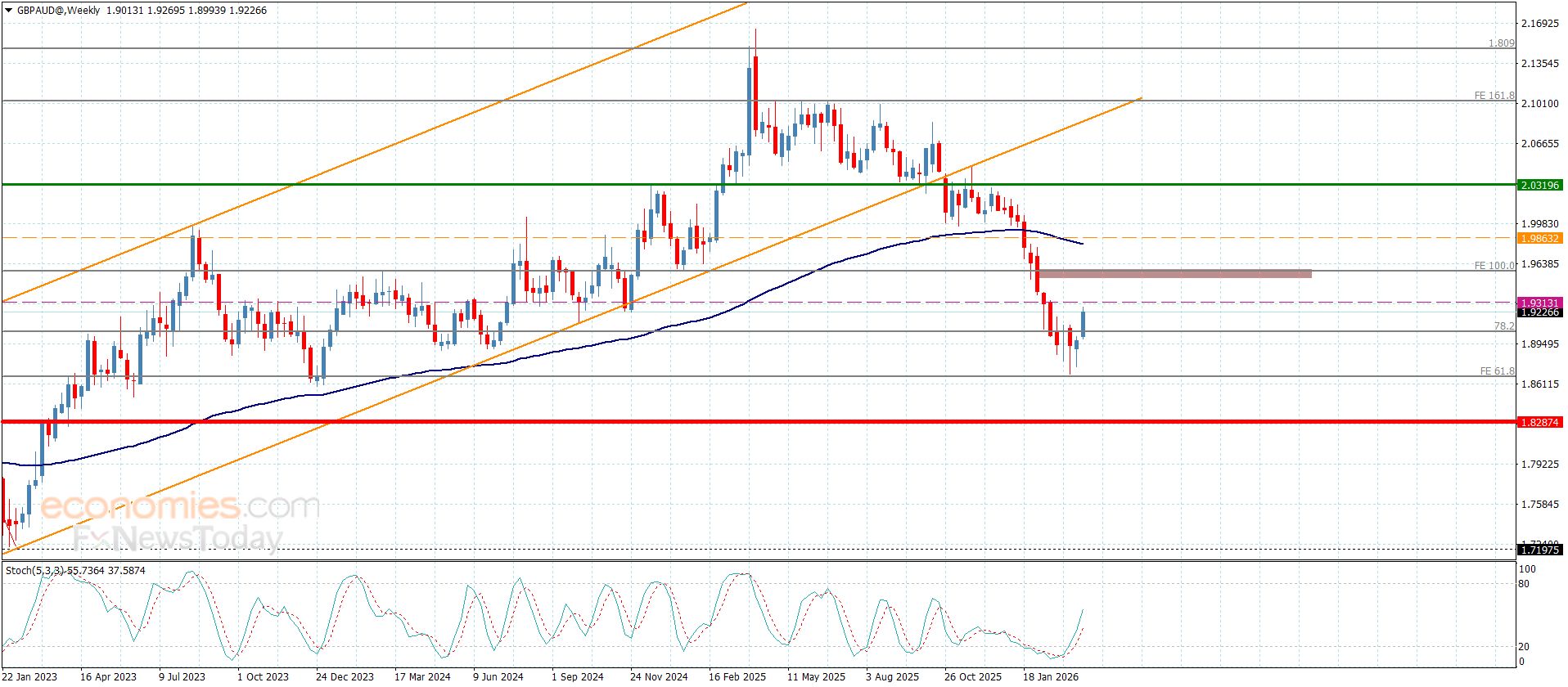Click the FE 161.8 Fibonacci label
The image size is (1568, 687).
[x=1494, y=96]
